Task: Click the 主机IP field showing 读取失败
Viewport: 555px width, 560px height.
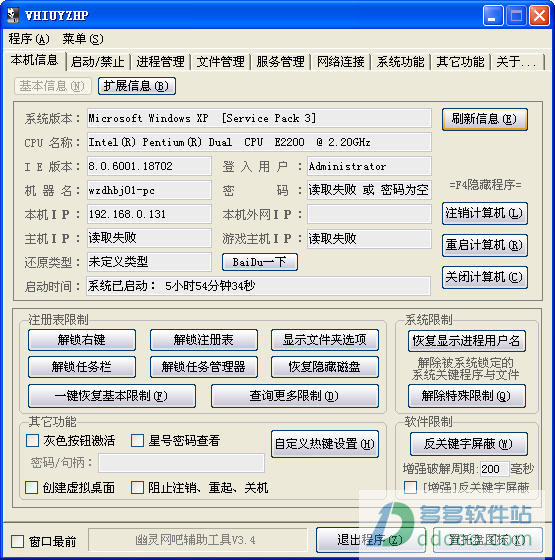Action: 149,238
